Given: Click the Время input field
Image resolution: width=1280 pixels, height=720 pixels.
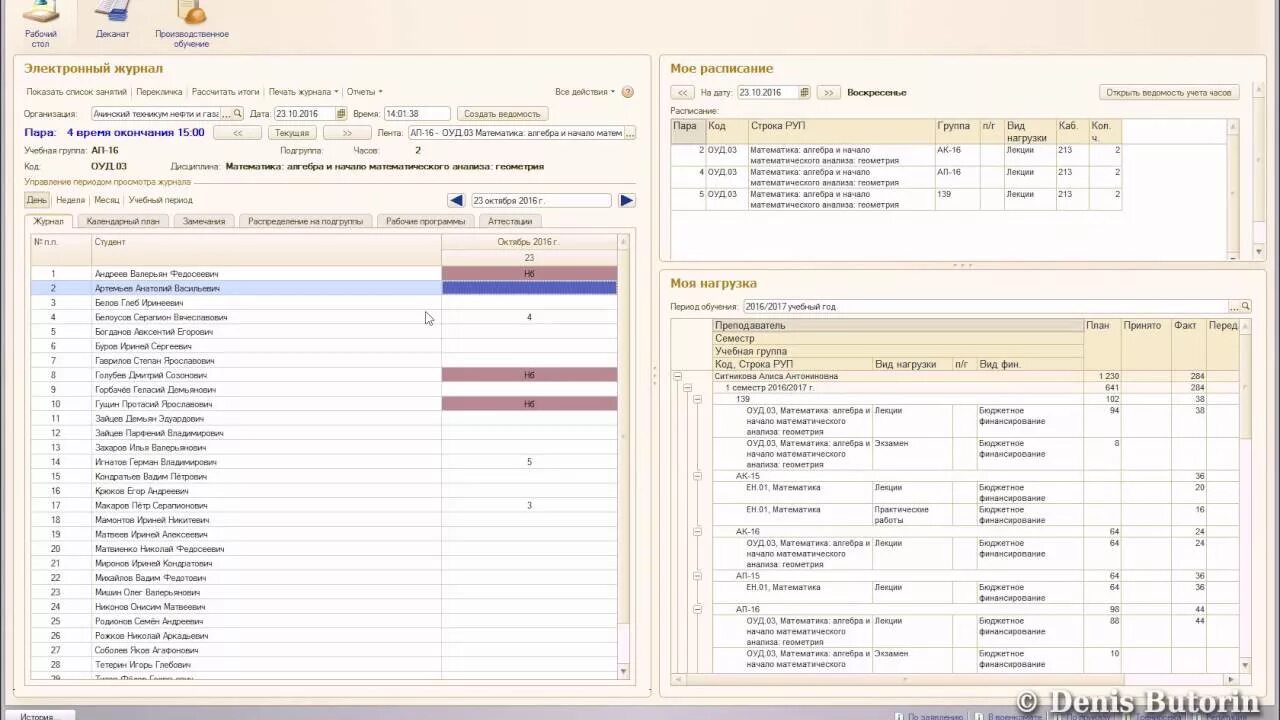Looking at the screenshot, I should click(417, 114).
